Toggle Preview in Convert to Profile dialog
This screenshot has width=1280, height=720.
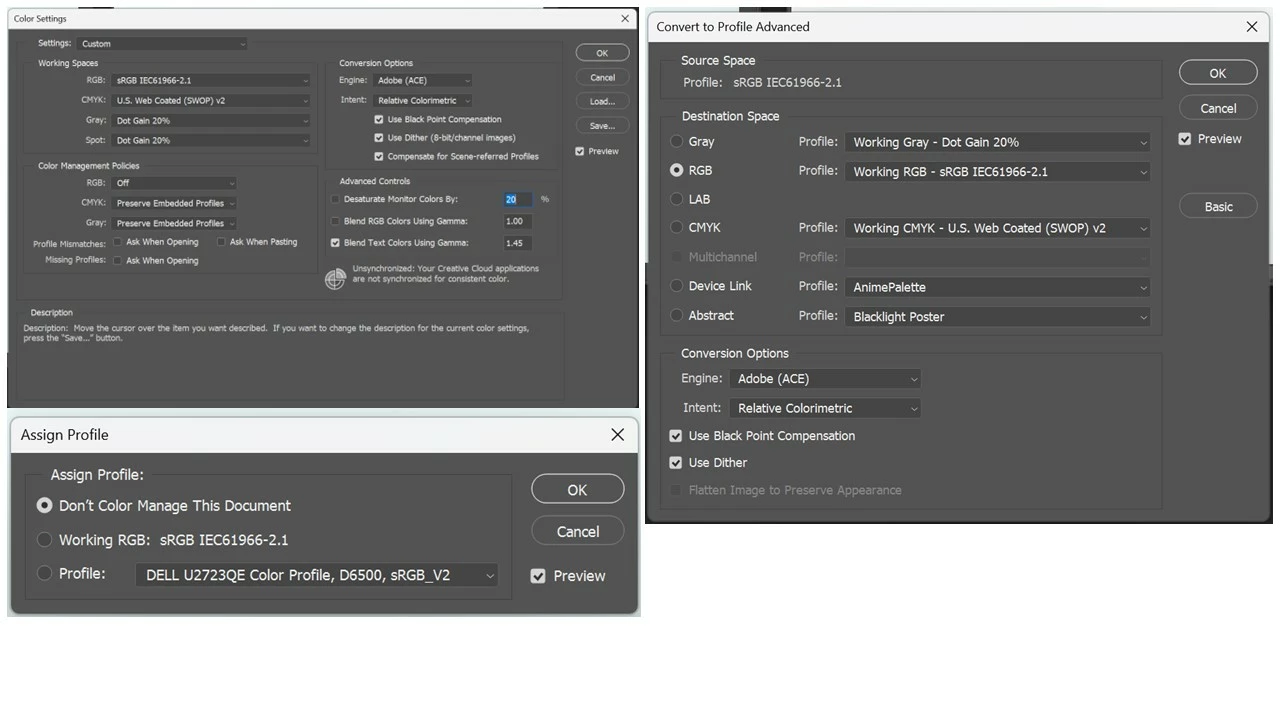coord(1185,139)
